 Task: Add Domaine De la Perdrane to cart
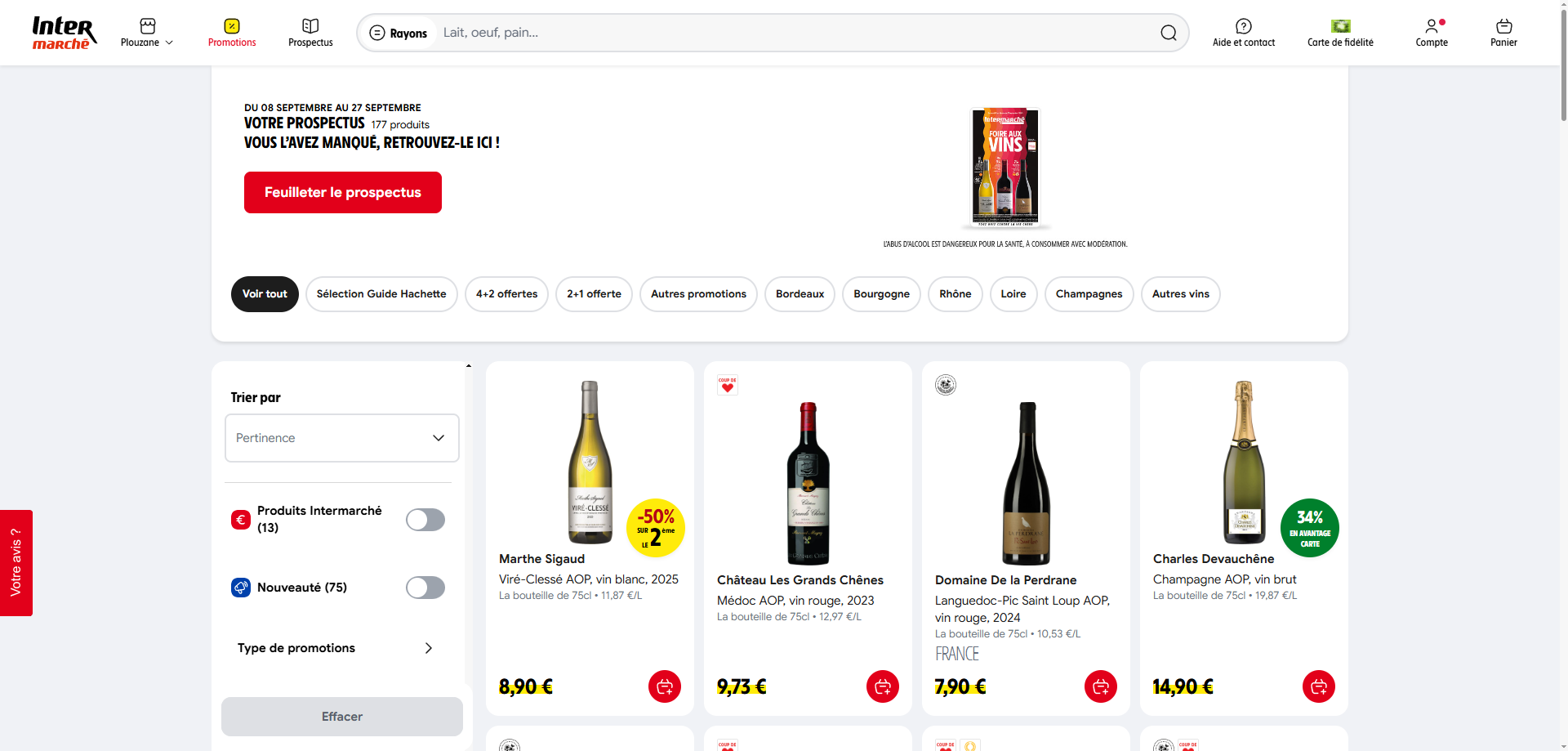(x=1101, y=686)
